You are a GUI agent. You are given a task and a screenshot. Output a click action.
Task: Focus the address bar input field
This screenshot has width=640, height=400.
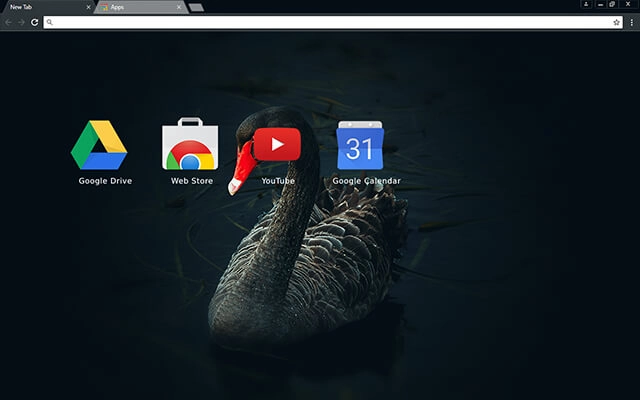point(333,22)
